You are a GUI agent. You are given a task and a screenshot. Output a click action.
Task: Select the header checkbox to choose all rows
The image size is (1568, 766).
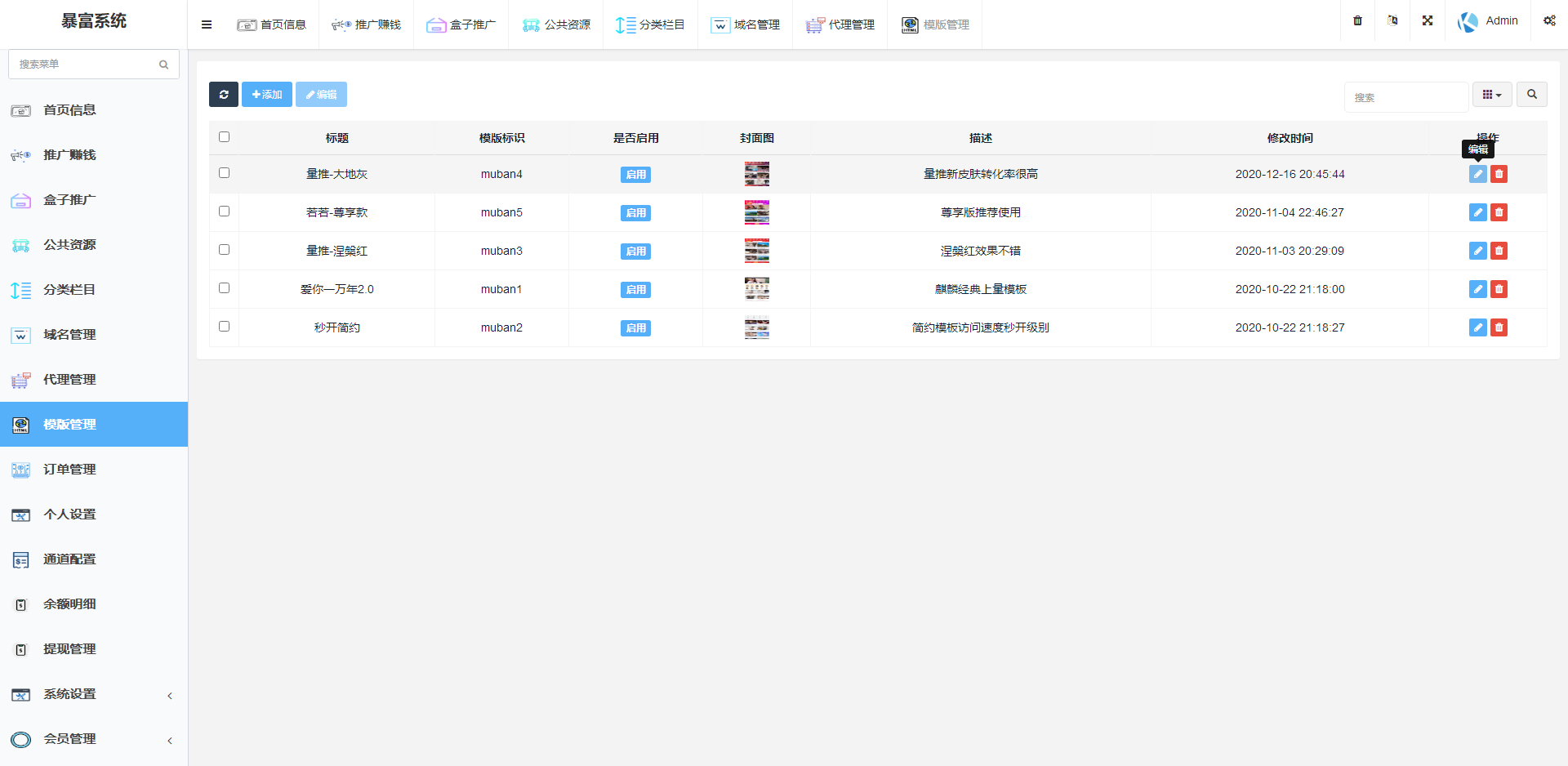[225, 136]
